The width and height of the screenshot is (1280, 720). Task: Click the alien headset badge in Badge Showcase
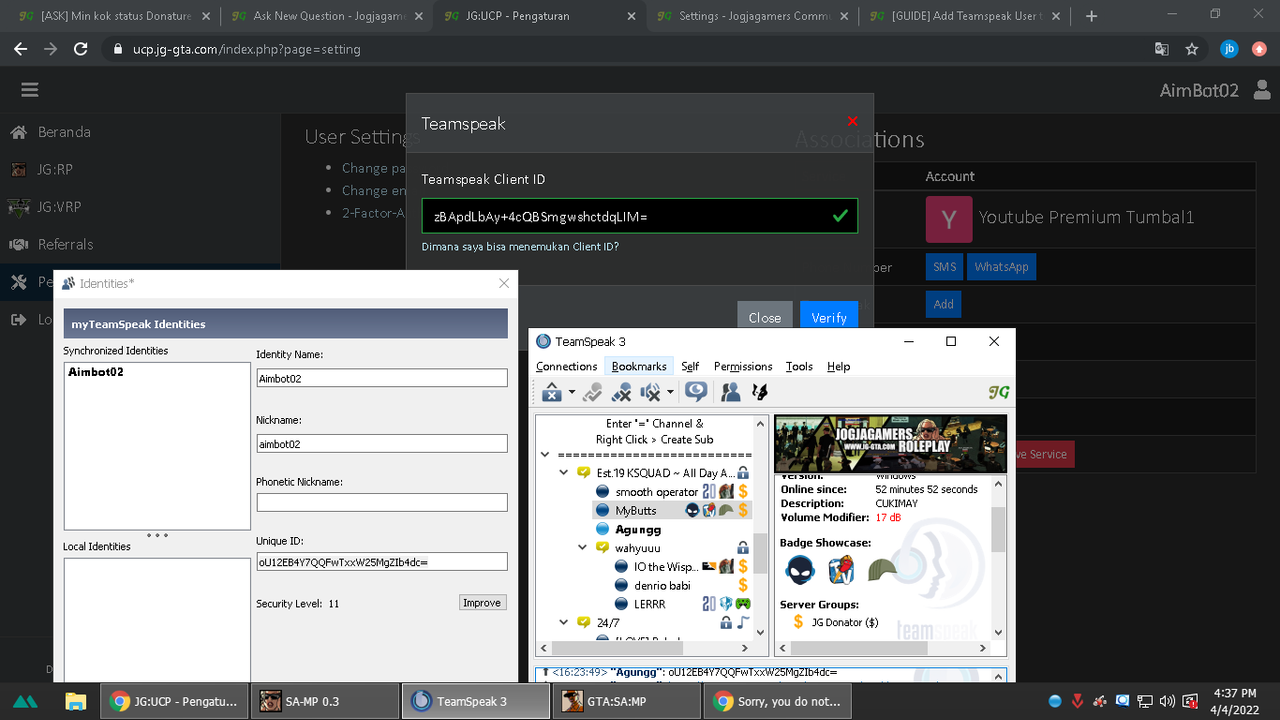coord(800,569)
